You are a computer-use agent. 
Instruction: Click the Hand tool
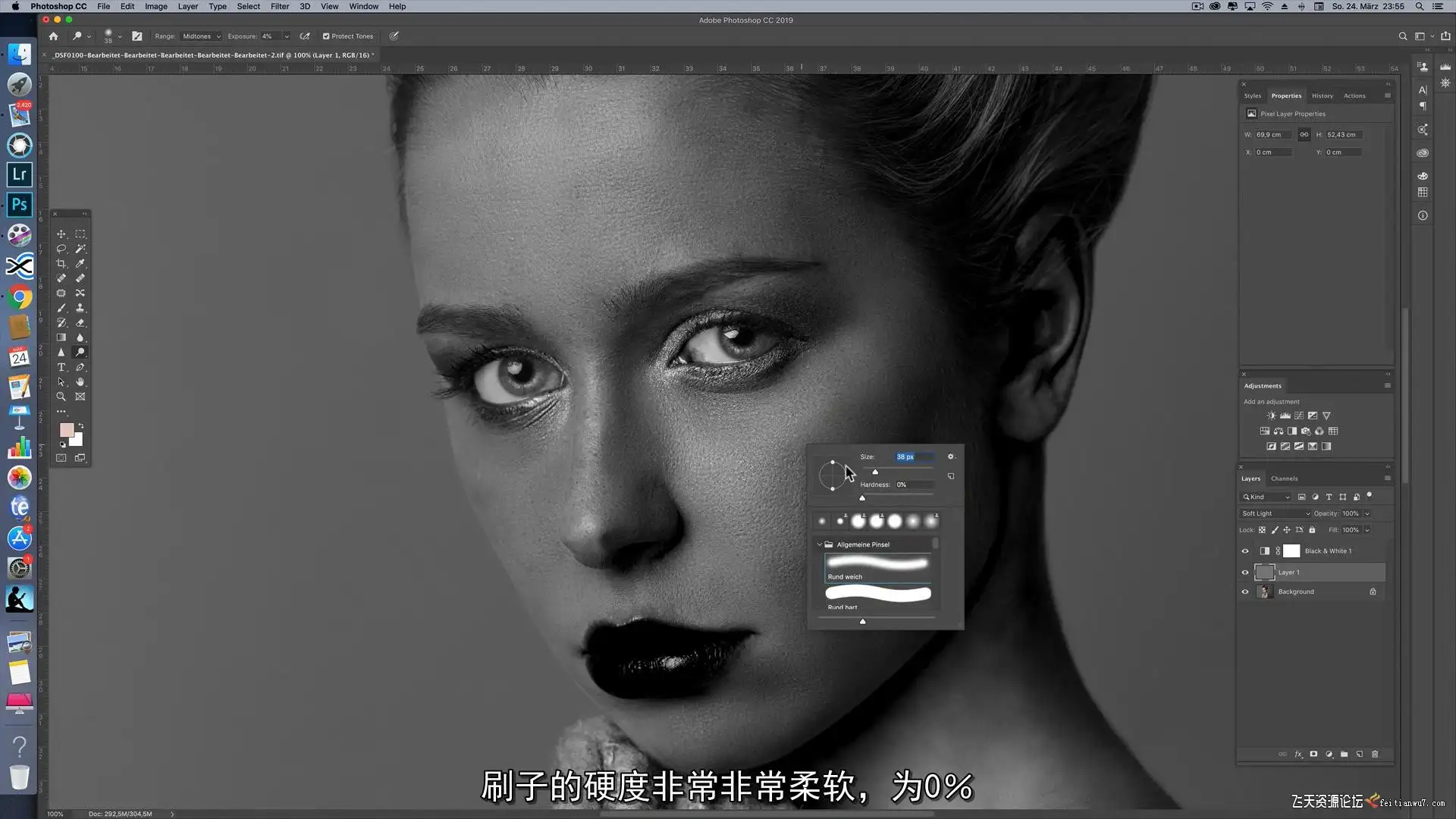[x=80, y=382]
